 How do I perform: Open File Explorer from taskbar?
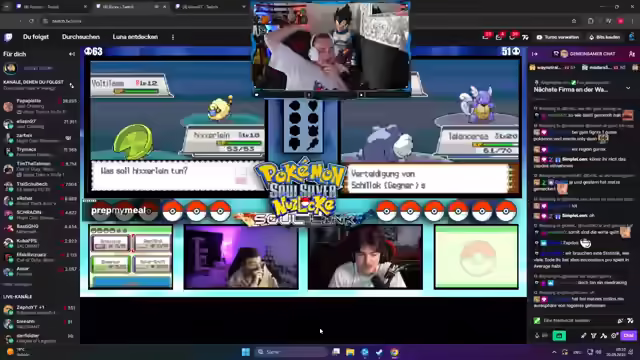point(350,352)
